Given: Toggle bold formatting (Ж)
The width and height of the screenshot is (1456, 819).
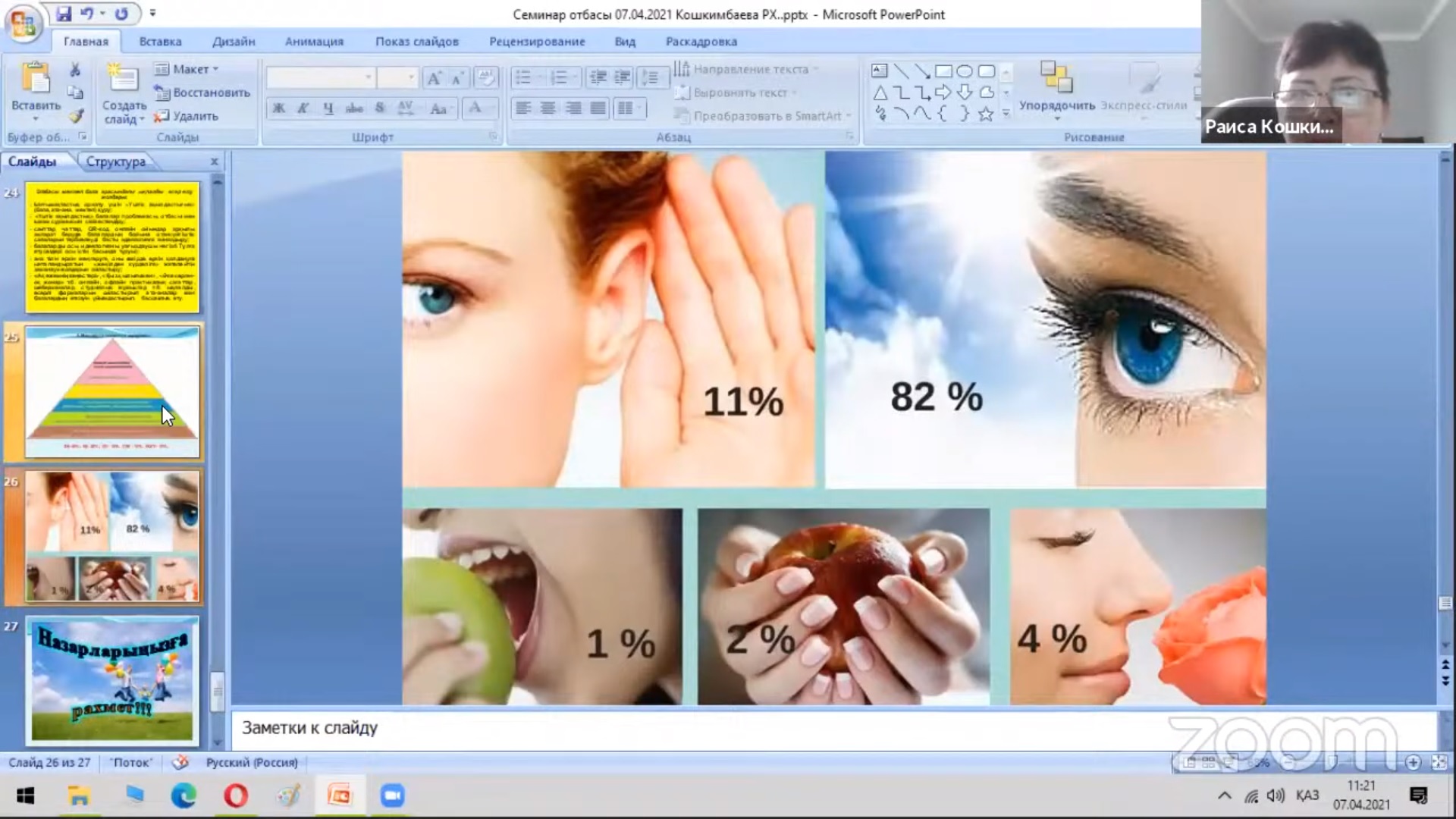Looking at the screenshot, I should pyautogui.click(x=279, y=108).
